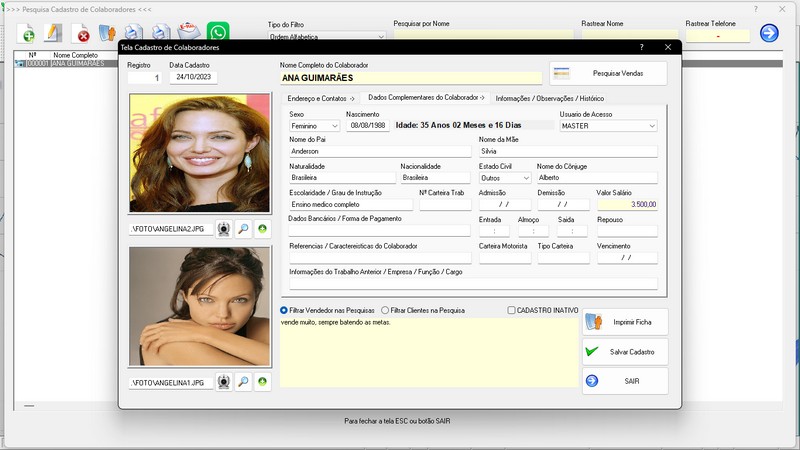Open Informações / Observações / Histórico tab
This screenshot has width=800, height=450.
coord(549,98)
